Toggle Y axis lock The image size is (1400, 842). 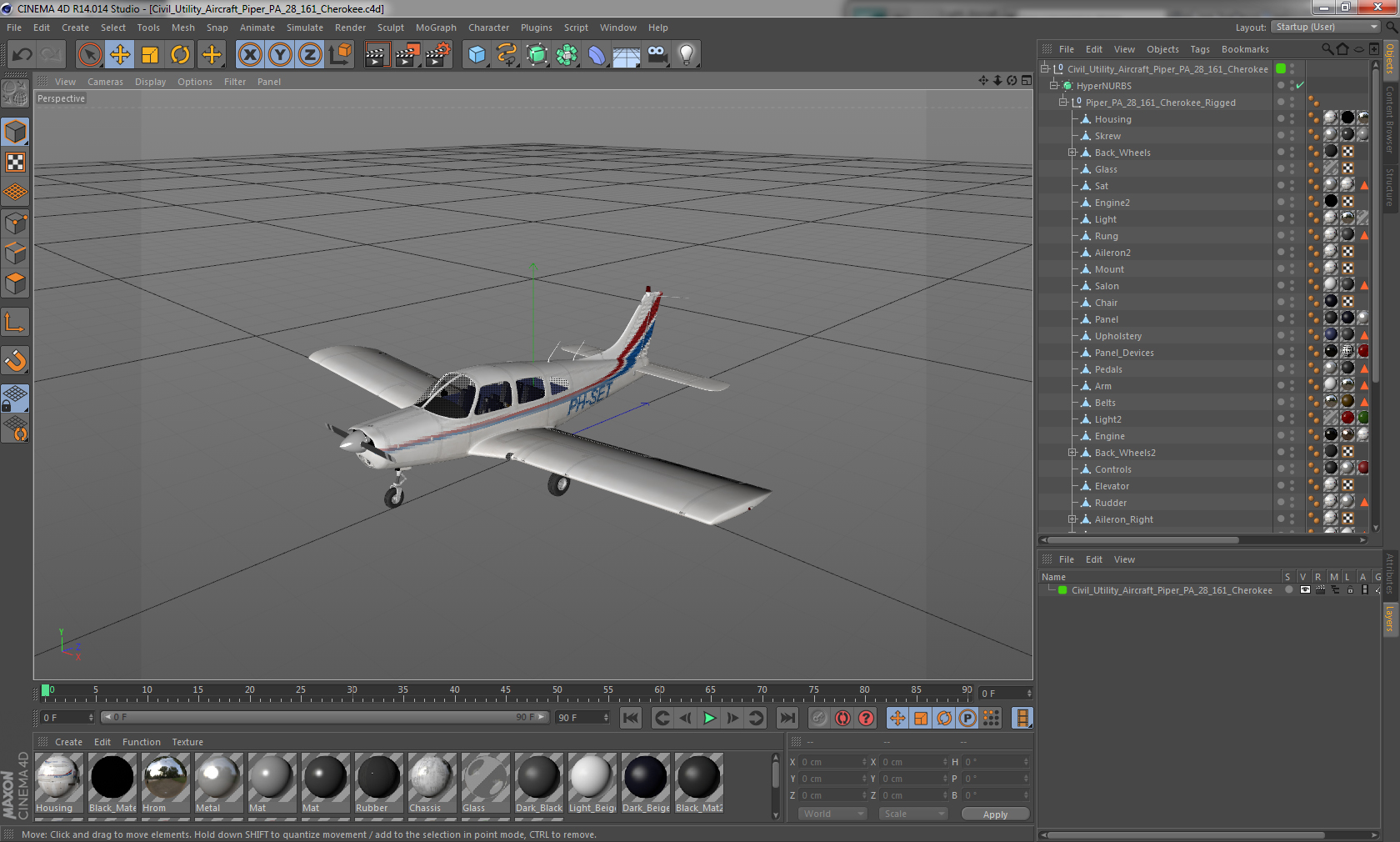pos(280,55)
